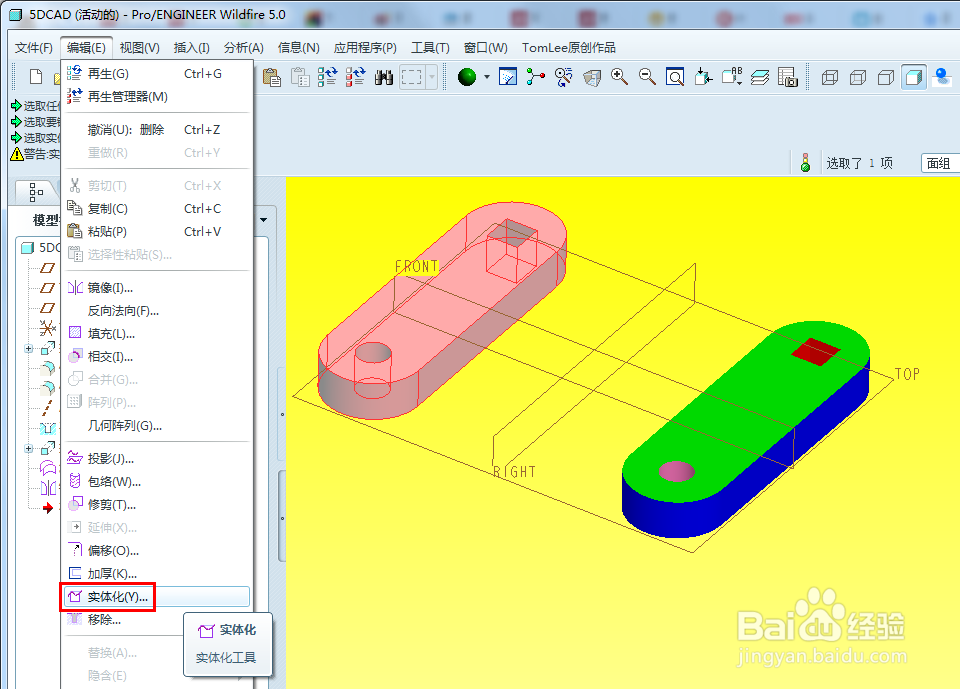Viewport: 960px width, 689px height.
Task: Choose 实体化(Y)... from the edit menu
Action: point(158,597)
